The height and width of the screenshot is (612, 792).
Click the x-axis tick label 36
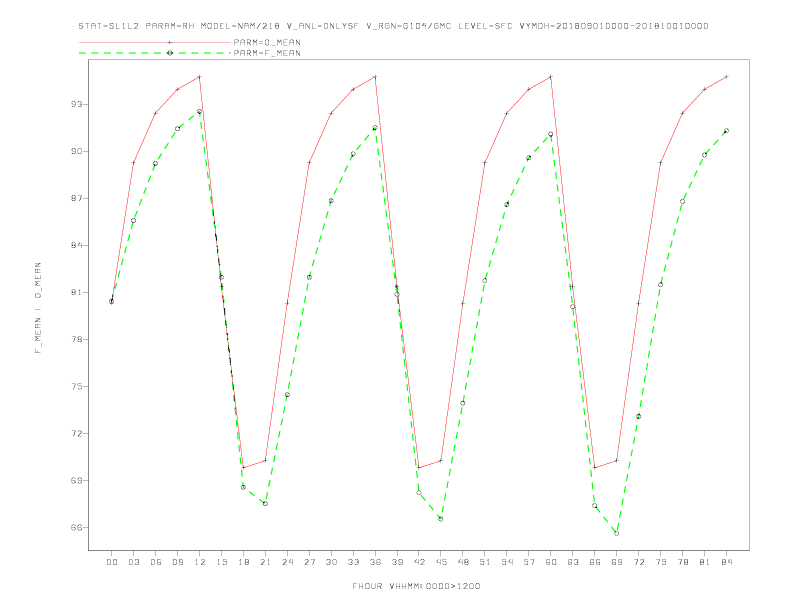pos(375,562)
